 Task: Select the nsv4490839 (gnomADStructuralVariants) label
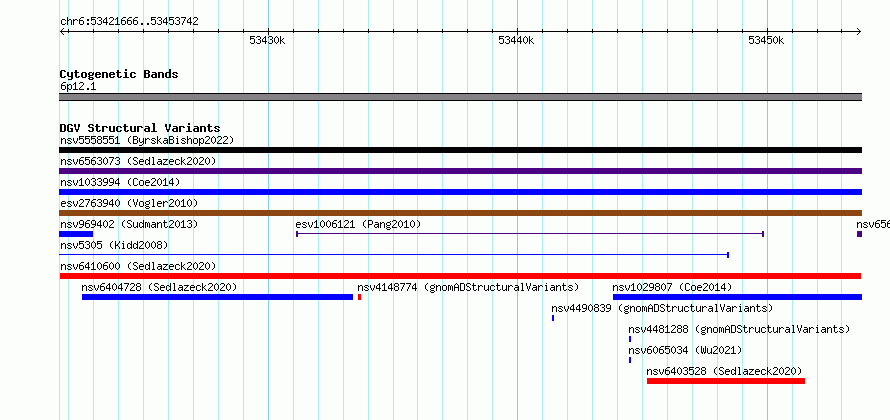pyautogui.click(x=662, y=308)
